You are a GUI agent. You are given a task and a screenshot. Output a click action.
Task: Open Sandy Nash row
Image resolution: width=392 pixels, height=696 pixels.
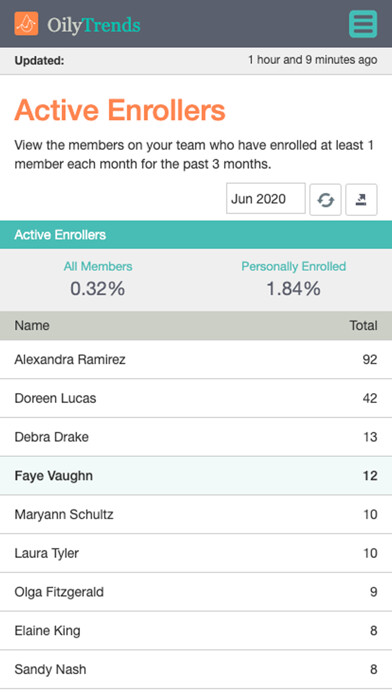(196, 669)
